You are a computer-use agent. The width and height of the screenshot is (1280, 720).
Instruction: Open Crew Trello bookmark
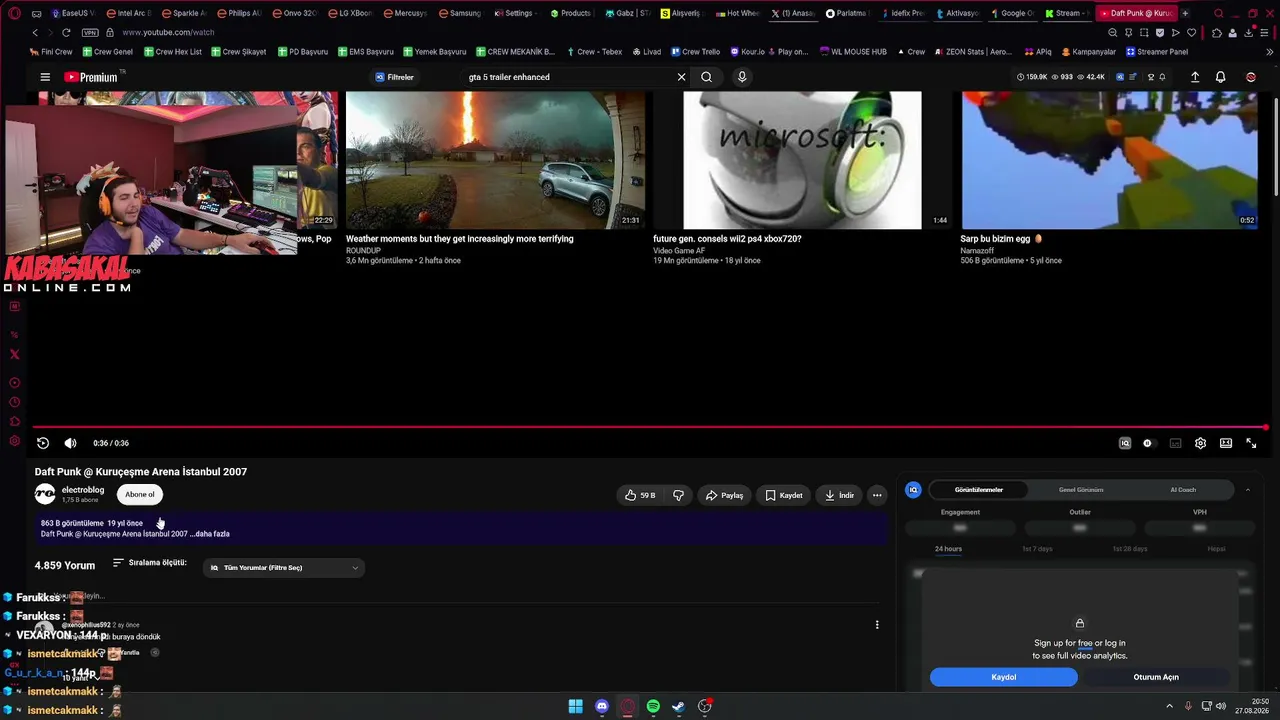pos(695,52)
